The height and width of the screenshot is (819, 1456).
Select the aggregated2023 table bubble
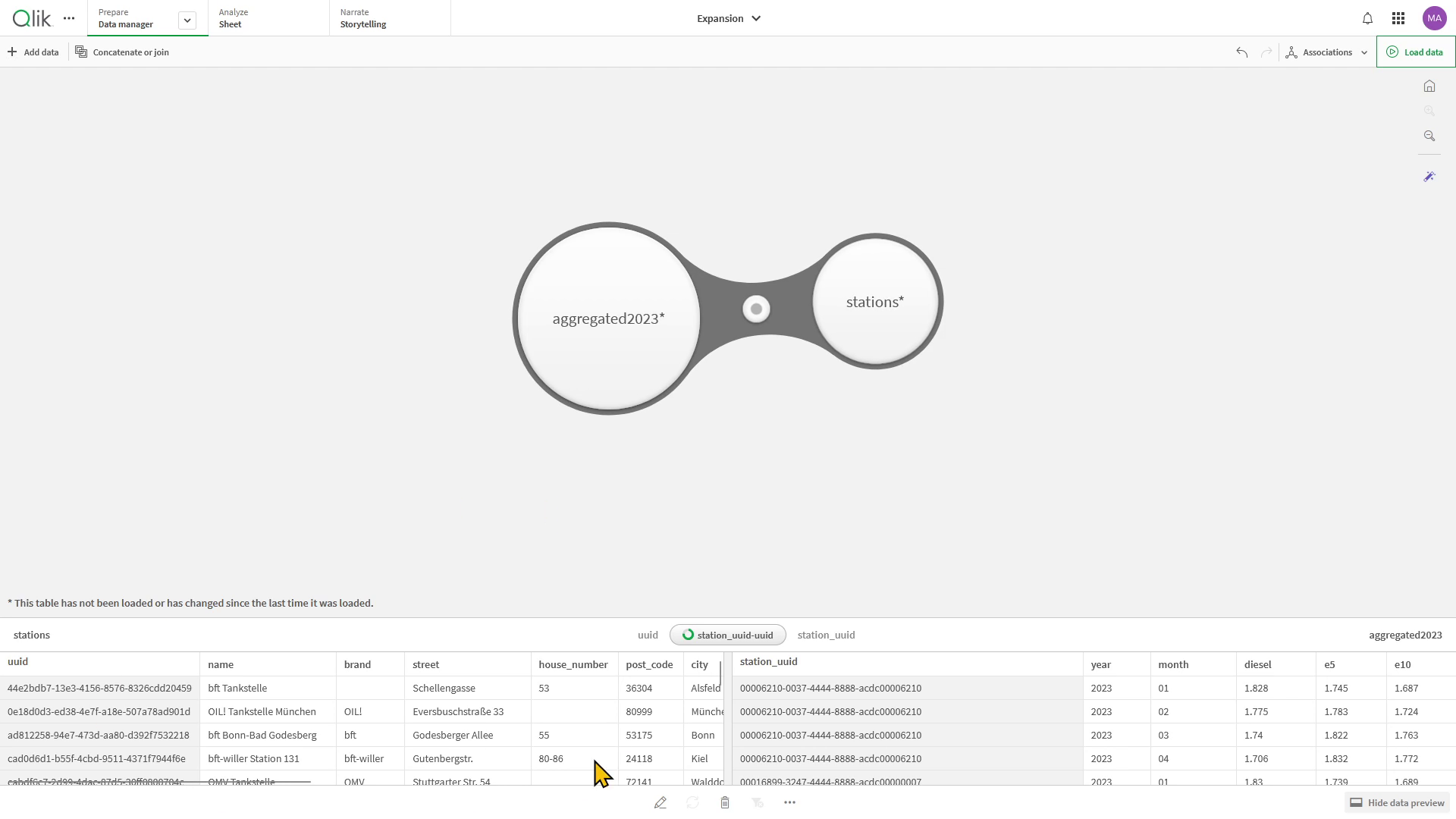607,318
